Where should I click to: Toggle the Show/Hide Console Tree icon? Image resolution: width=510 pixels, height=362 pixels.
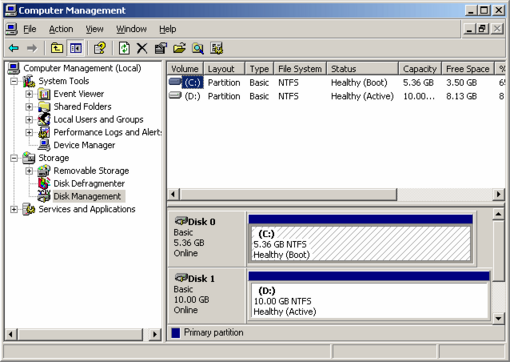tap(76, 49)
